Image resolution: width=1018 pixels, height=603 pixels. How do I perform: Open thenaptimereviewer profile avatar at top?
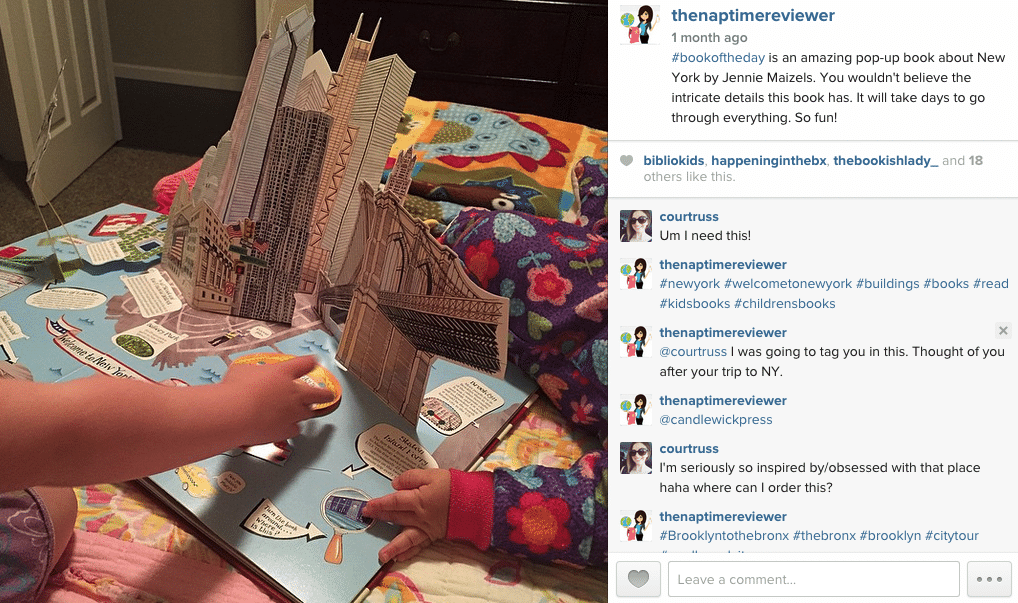click(x=640, y=25)
